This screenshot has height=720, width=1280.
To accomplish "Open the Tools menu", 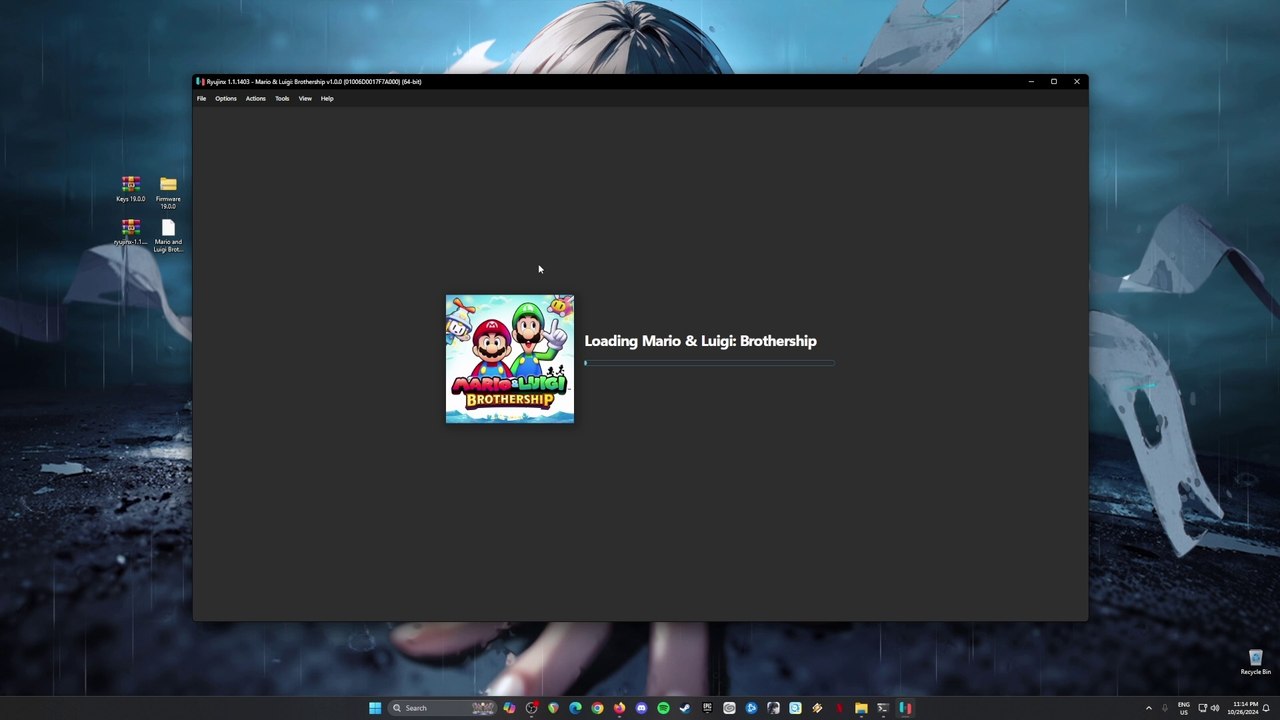I will [x=282, y=98].
